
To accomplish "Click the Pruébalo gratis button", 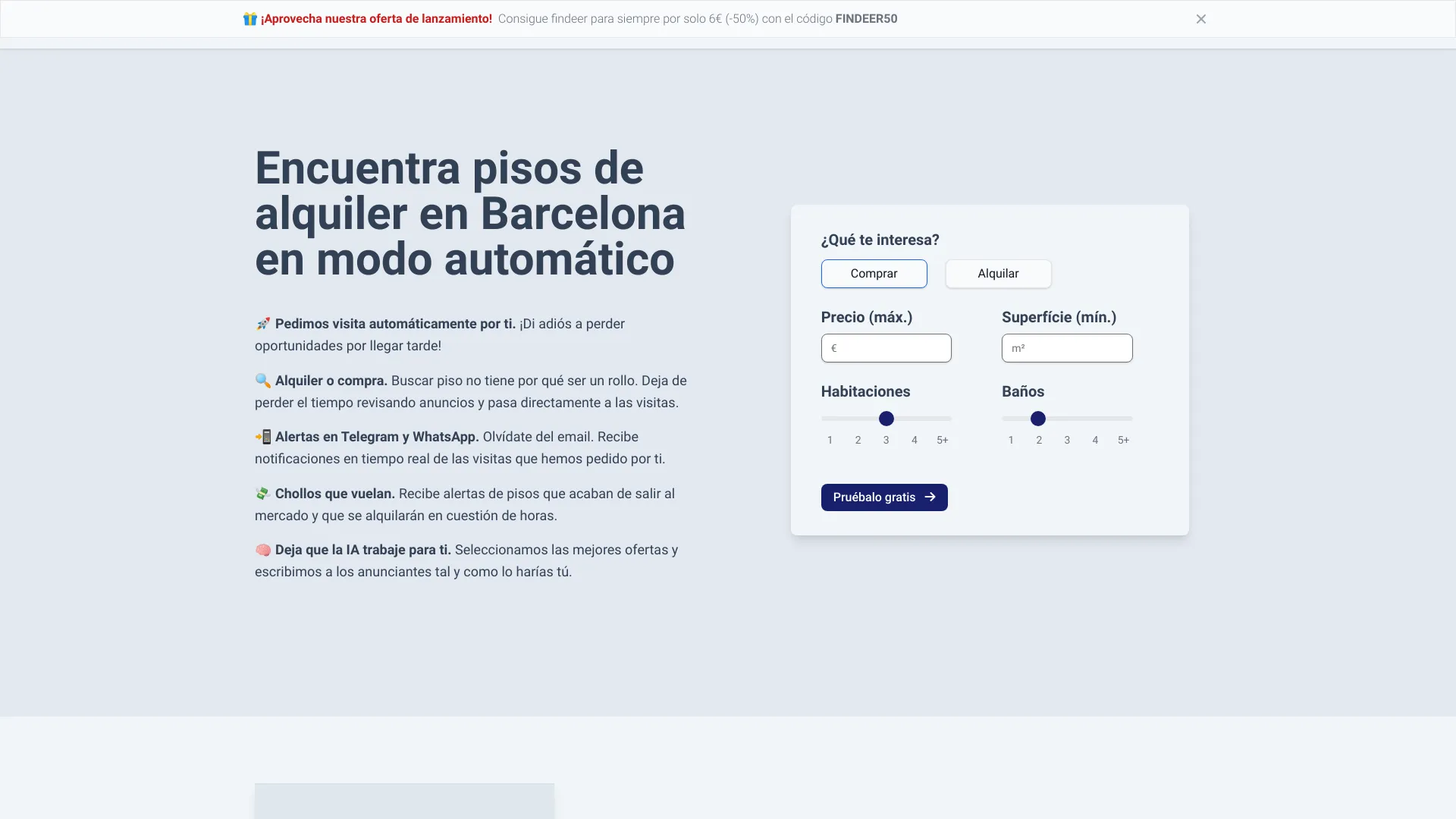I will point(883,497).
